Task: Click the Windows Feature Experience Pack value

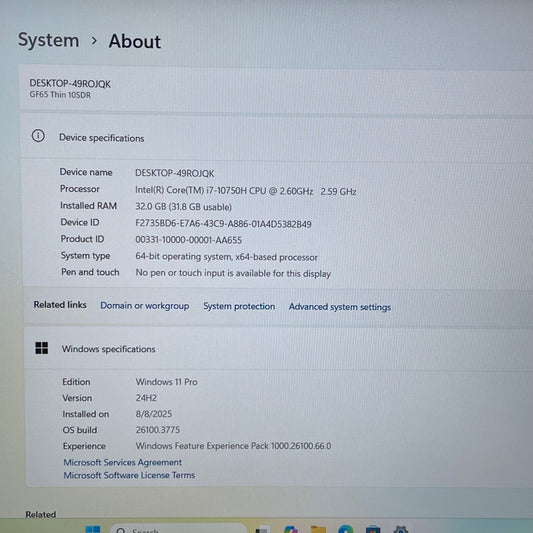Action: click(233, 446)
